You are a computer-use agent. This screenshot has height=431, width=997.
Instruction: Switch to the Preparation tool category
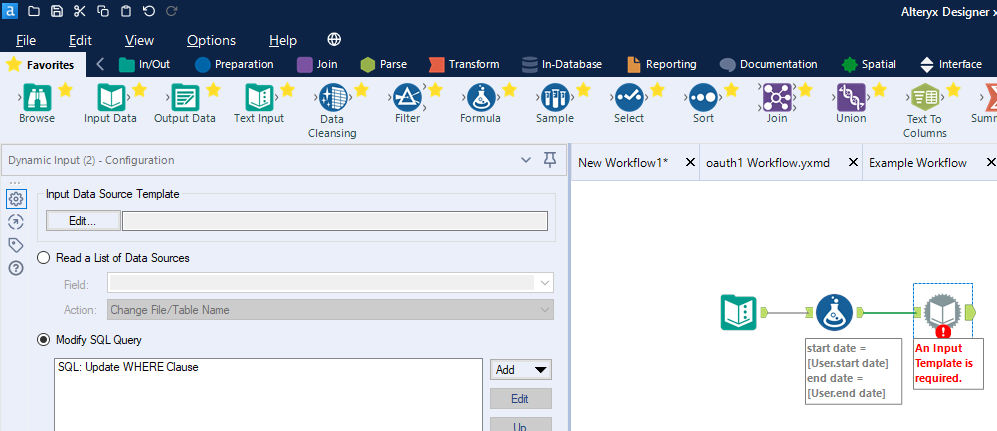pyautogui.click(x=234, y=64)
